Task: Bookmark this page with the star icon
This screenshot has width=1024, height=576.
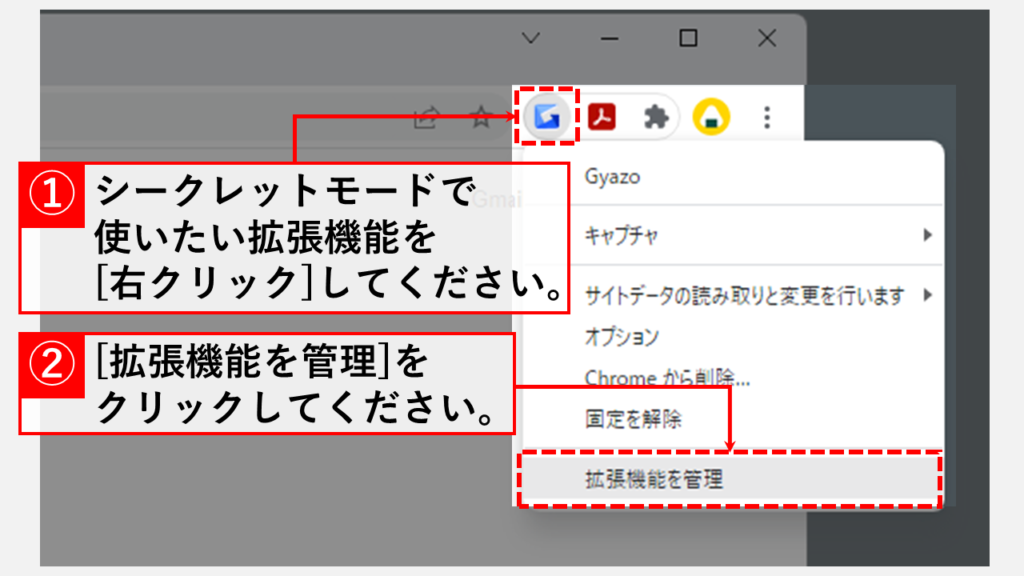Action: (481, 118)
